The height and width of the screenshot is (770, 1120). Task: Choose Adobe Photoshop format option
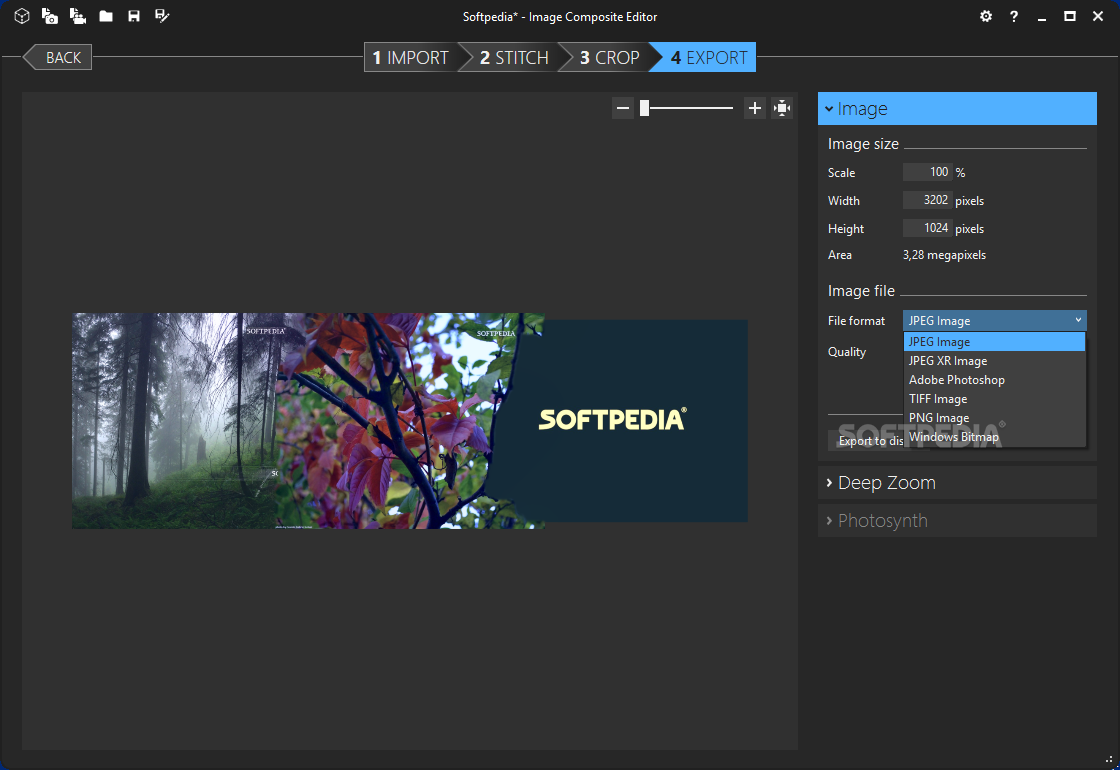coord(994,380)
